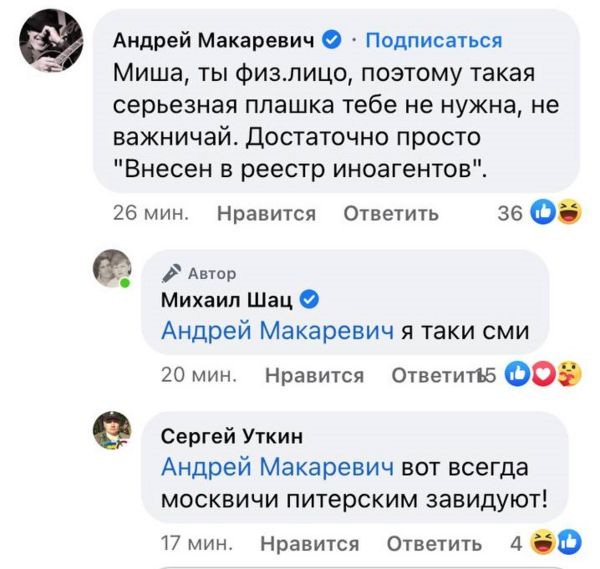Click blue thumbs-up reaction icon on Макаревич's comment
Screen dimensions: 600x569
click(x=545, y=212)
